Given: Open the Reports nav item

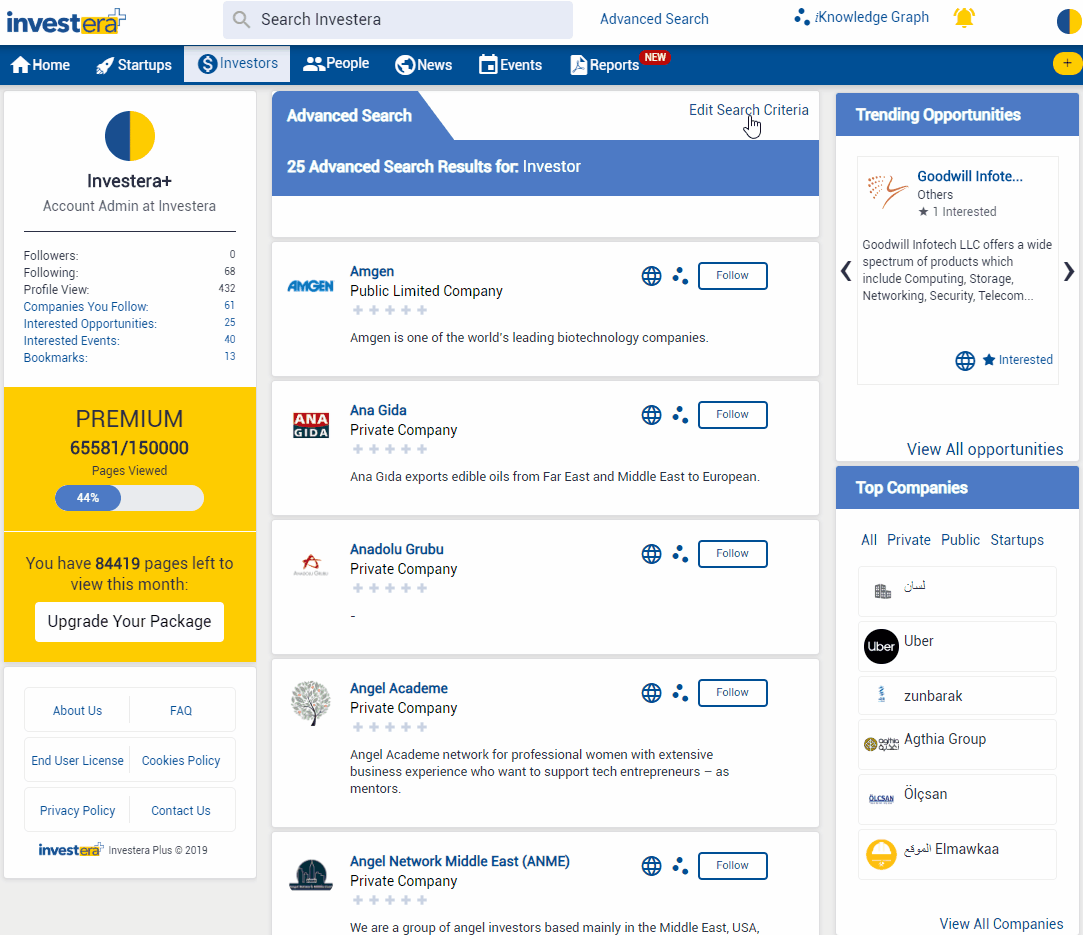Looking at the screenshot, I should tap(605, 65).
